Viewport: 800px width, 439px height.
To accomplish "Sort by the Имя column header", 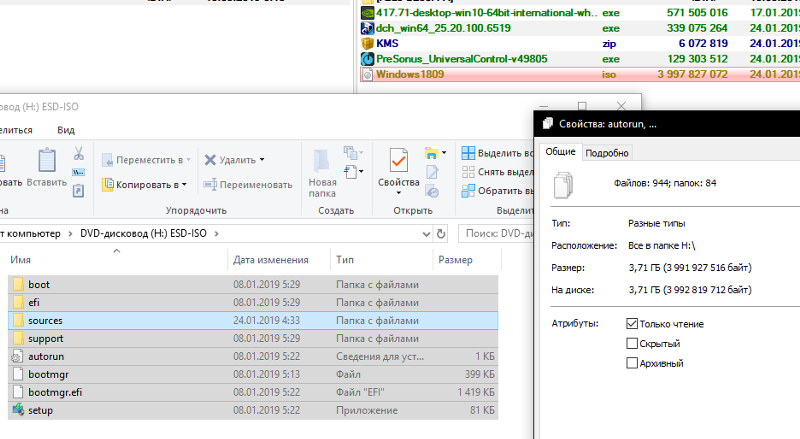I will [x=20, y=260].
